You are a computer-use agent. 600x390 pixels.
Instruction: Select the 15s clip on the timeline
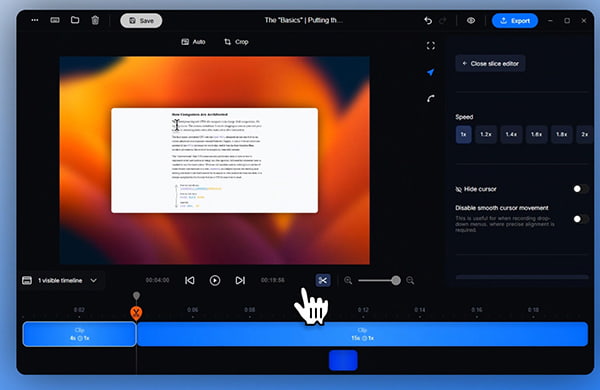point(362,334)
